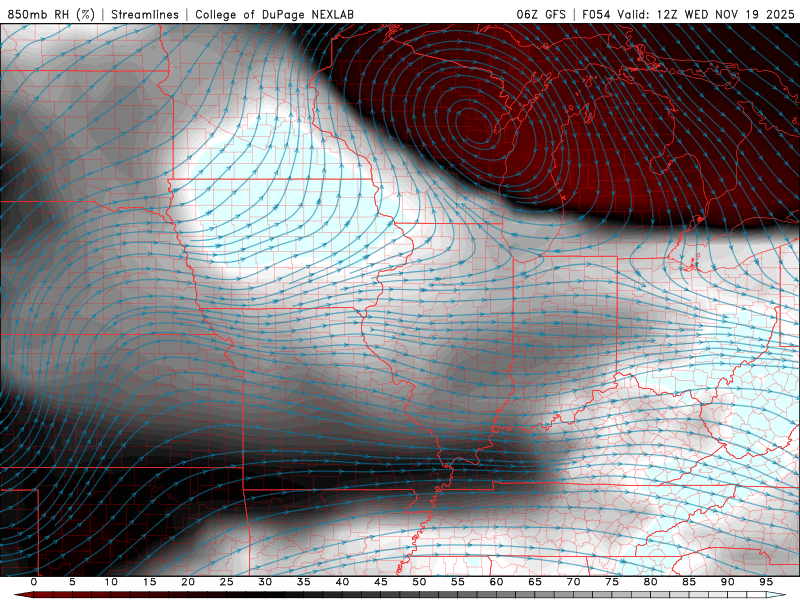Image resolution: width=800 pixels, height=600 pixels.
Task: Click the colorbar label '60'
Action: 496,582
